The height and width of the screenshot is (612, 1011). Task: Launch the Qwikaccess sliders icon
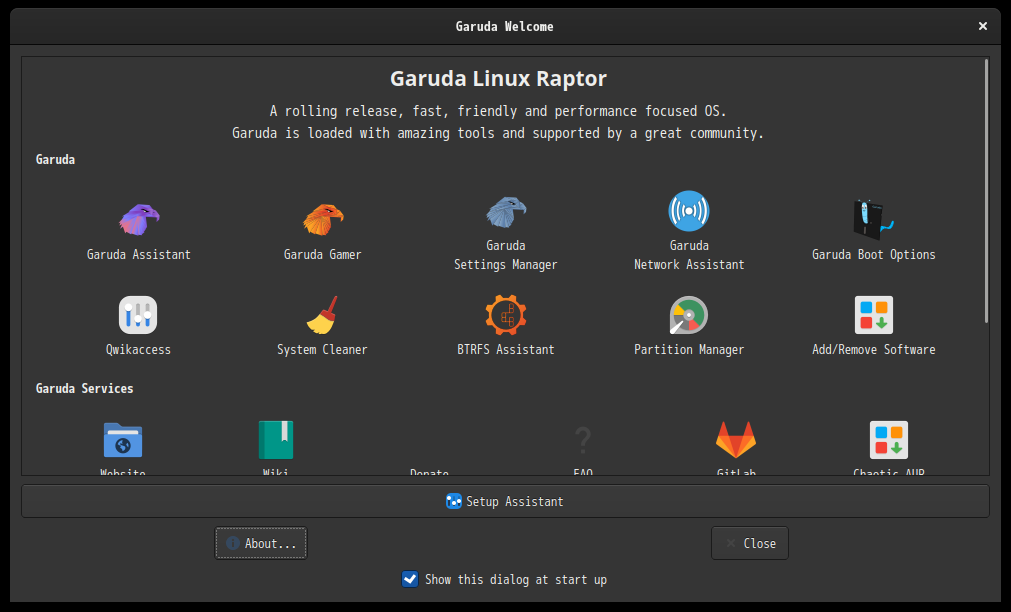click(x=138, y=315)
